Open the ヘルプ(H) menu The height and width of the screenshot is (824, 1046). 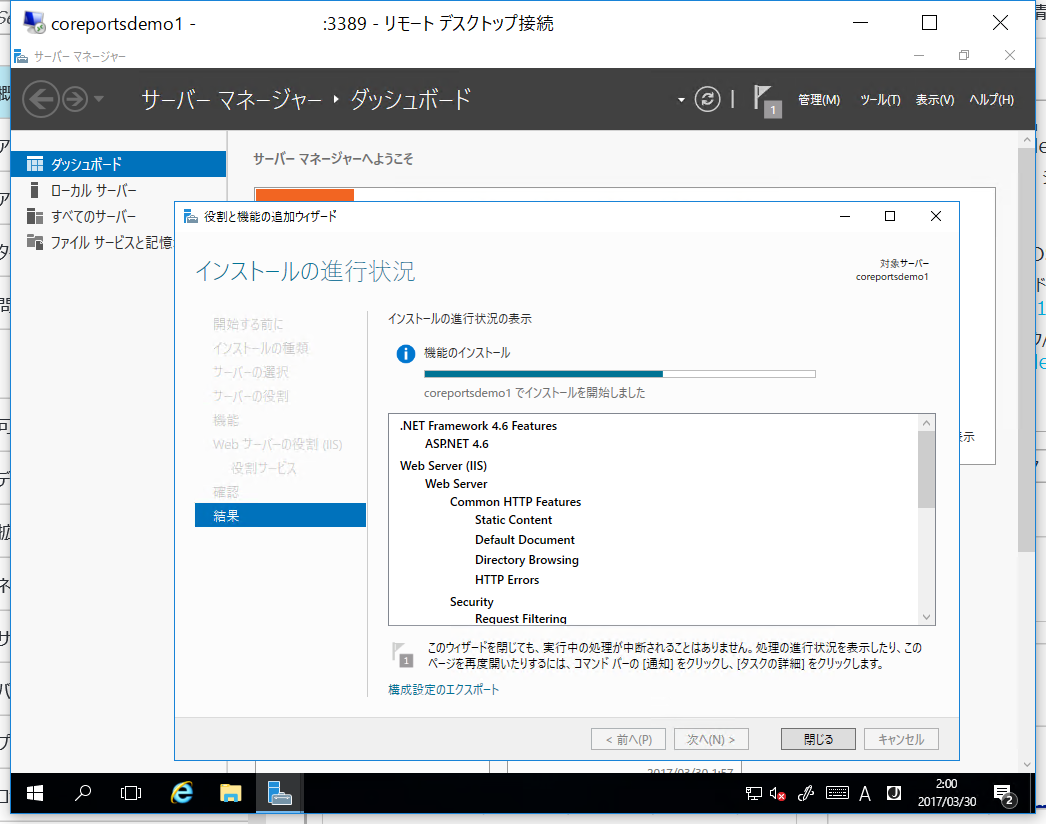click(x=991, y=100)
